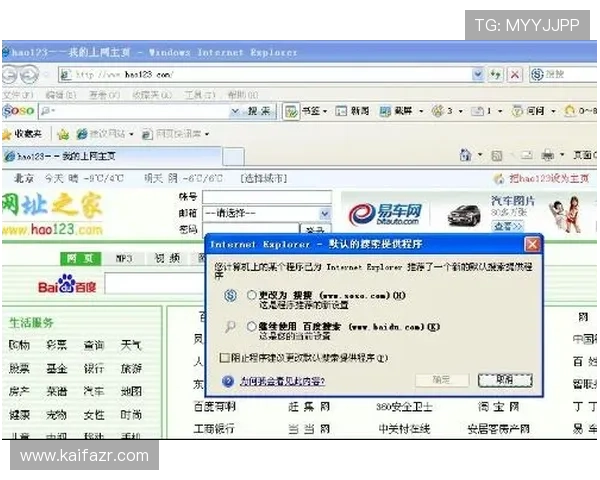Click the Baidu search text box
600x480 pixels.
(154, 284)
